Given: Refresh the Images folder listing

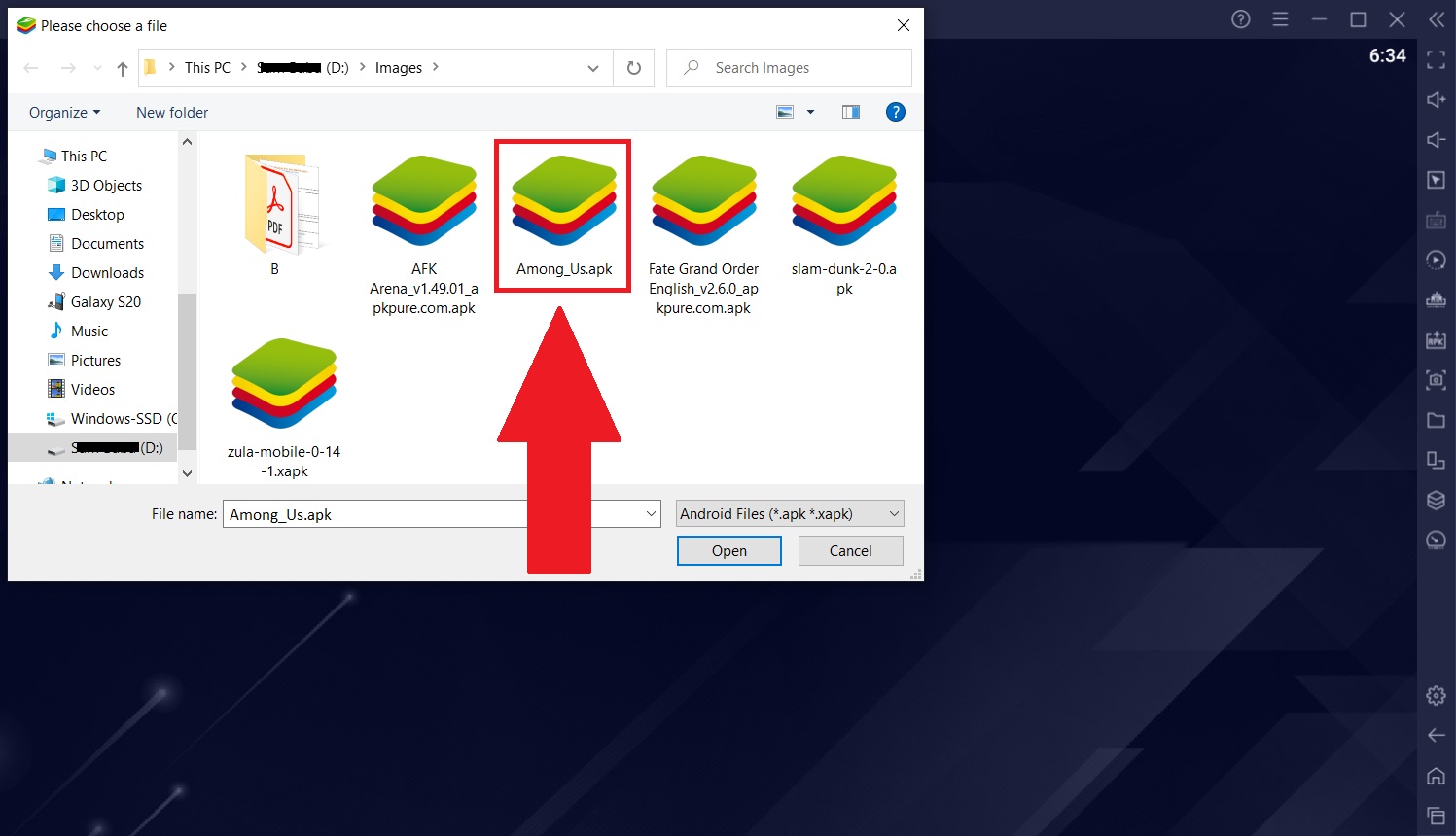Looking at the screenshot, I should pyautogui.click(x=634, y=68).
